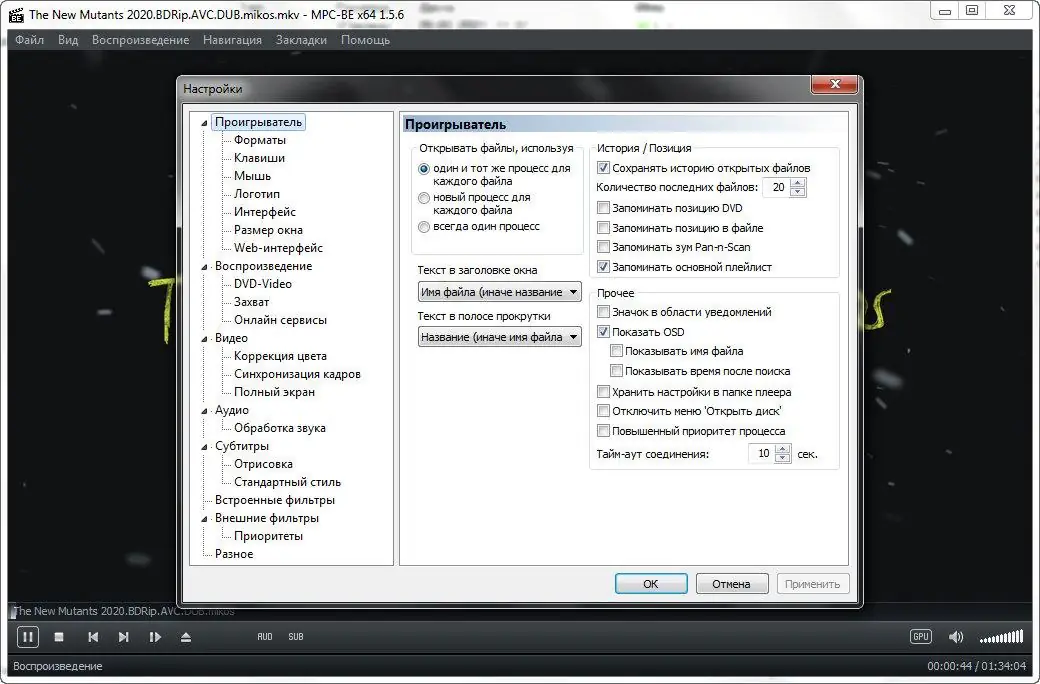Cancel settings via the Отмена button
Viewport: 1040px width, 684px height.
coord(732,583)
